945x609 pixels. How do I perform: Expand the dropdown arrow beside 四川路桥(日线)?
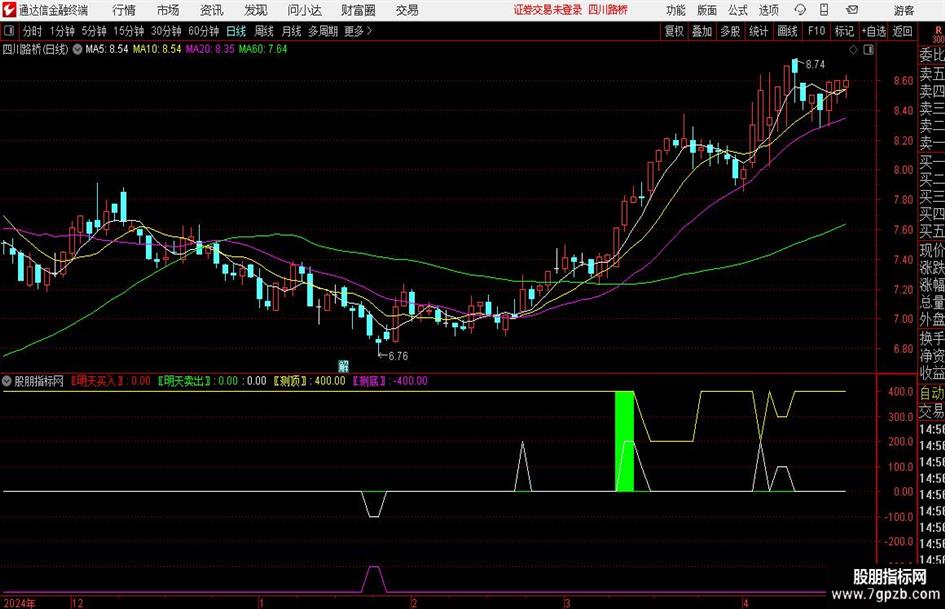click(78, 49)
